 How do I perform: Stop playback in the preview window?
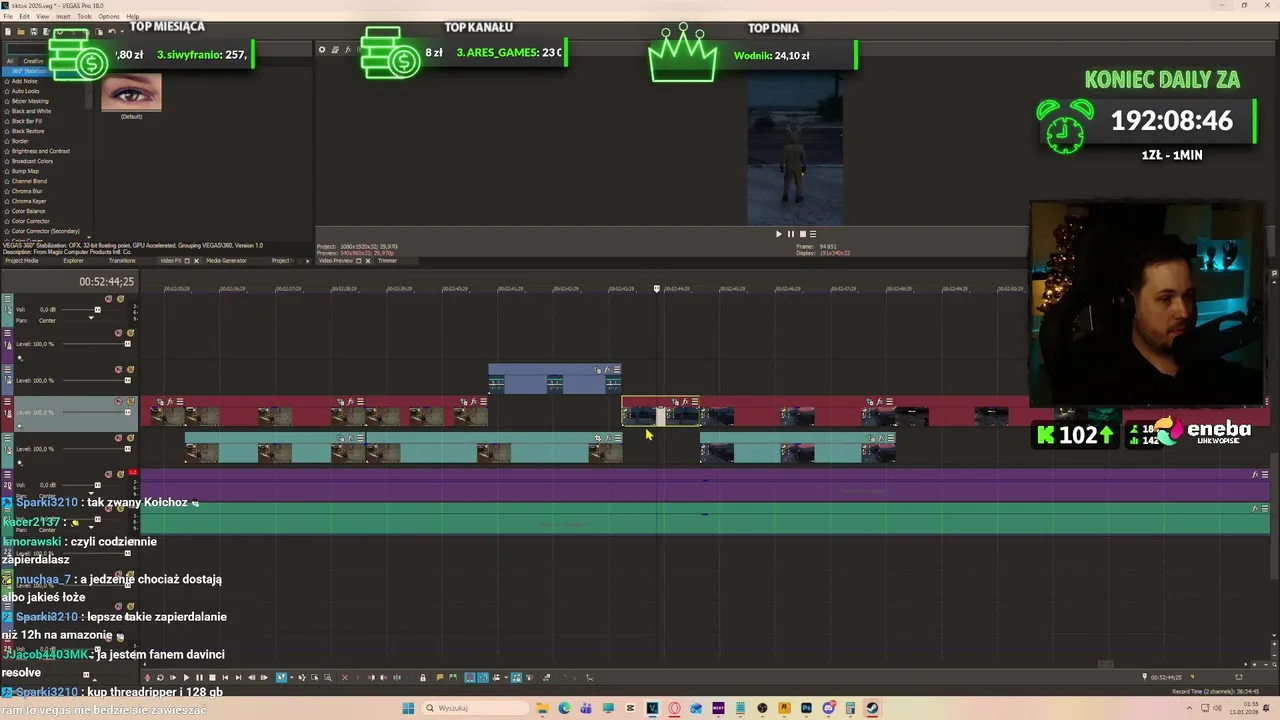click(x=801, y=234)
